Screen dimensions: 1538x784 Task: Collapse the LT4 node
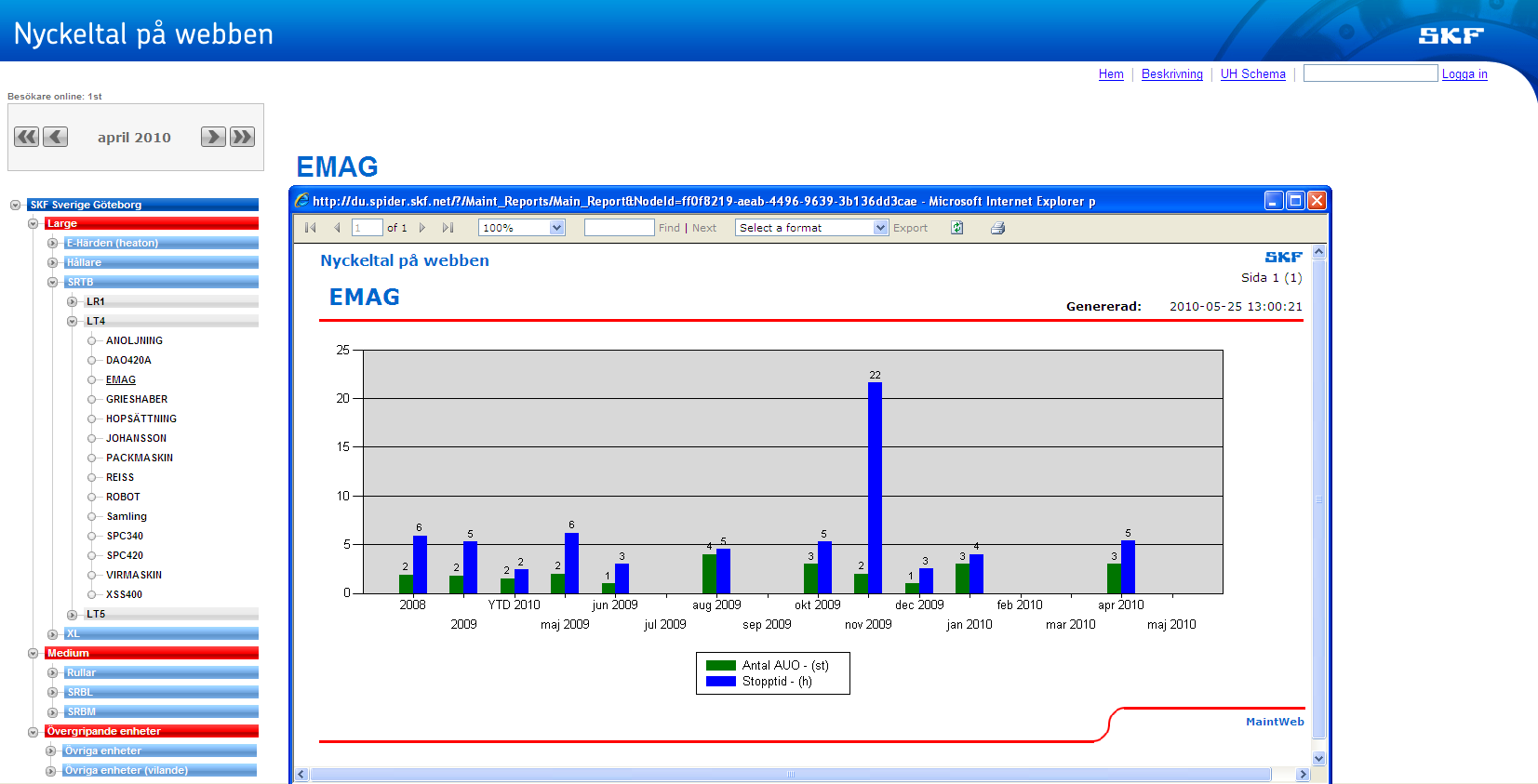click(72, 322)
